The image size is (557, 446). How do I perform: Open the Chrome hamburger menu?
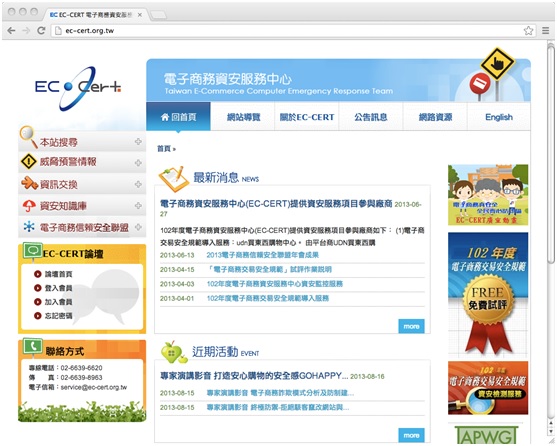pos(546,31)
